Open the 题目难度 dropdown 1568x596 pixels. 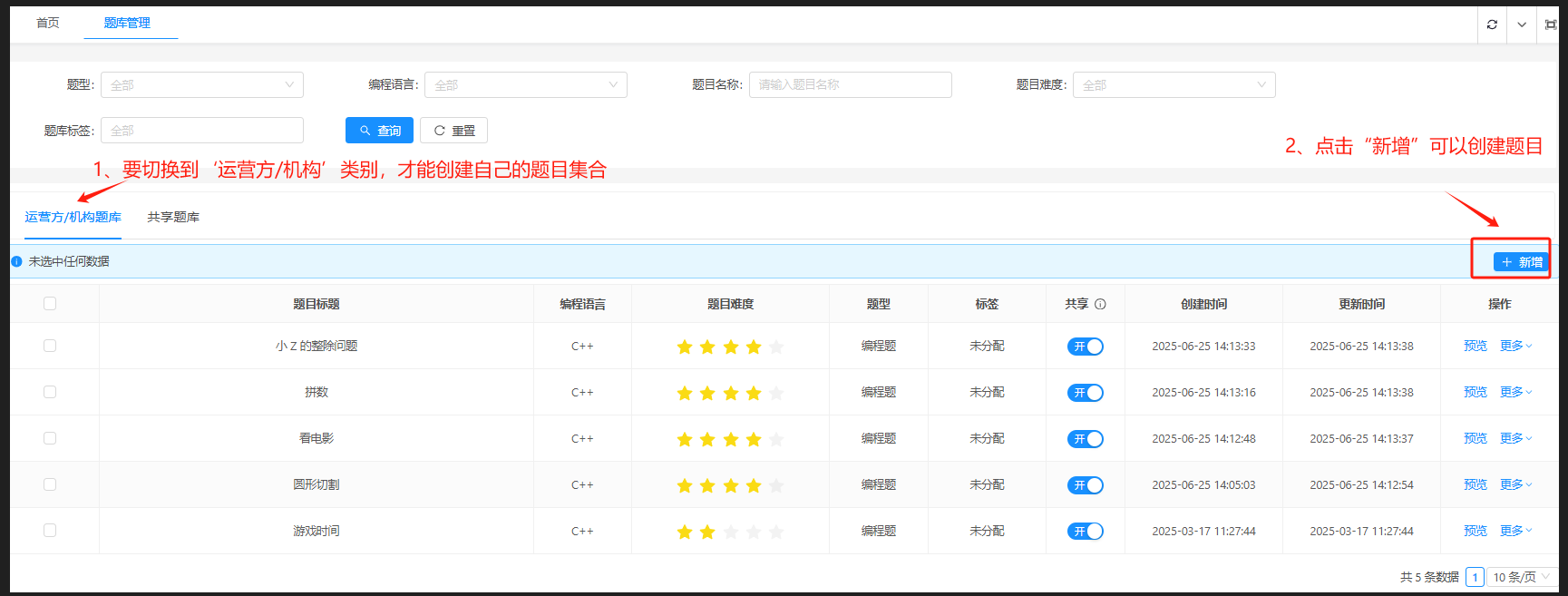[1174, 85]
